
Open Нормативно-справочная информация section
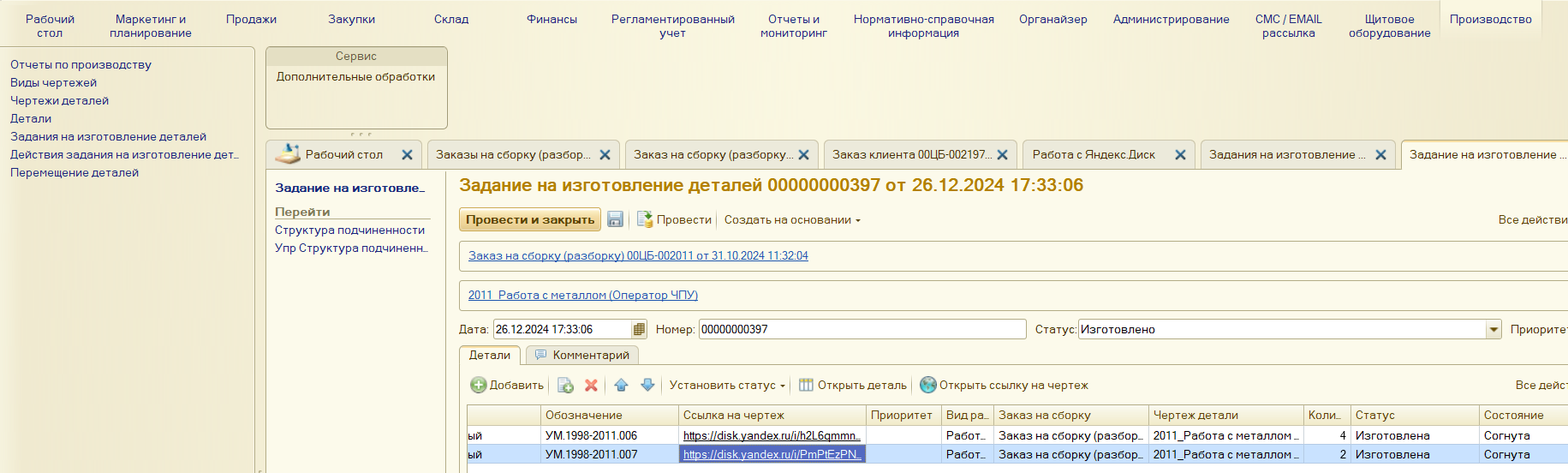pos(923,26)
